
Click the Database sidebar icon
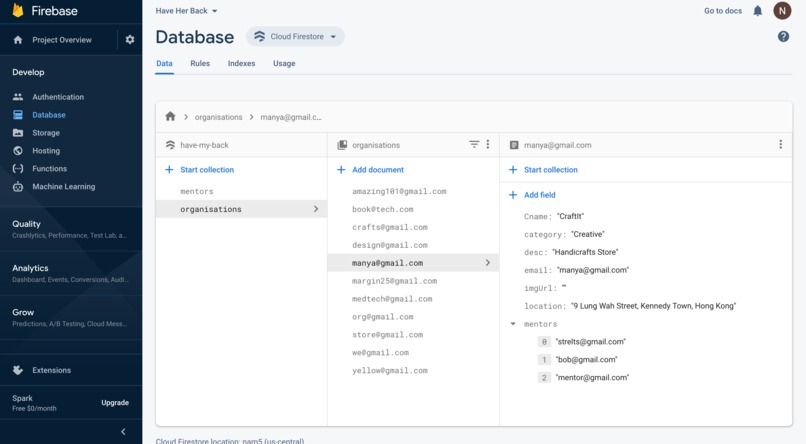pyautogui.click(x=18, y=115)
